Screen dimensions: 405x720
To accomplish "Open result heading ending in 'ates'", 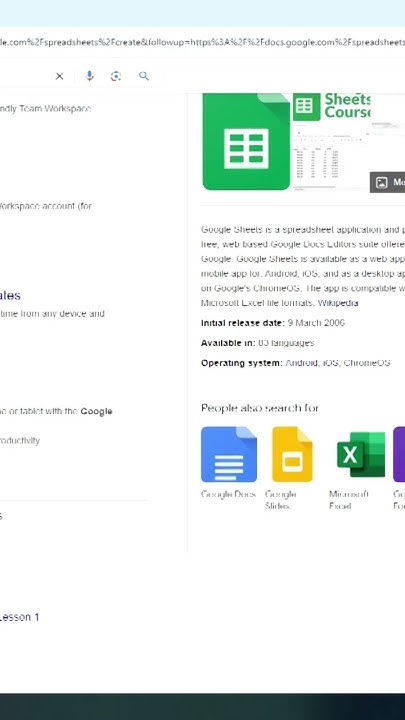I will 10,295.
